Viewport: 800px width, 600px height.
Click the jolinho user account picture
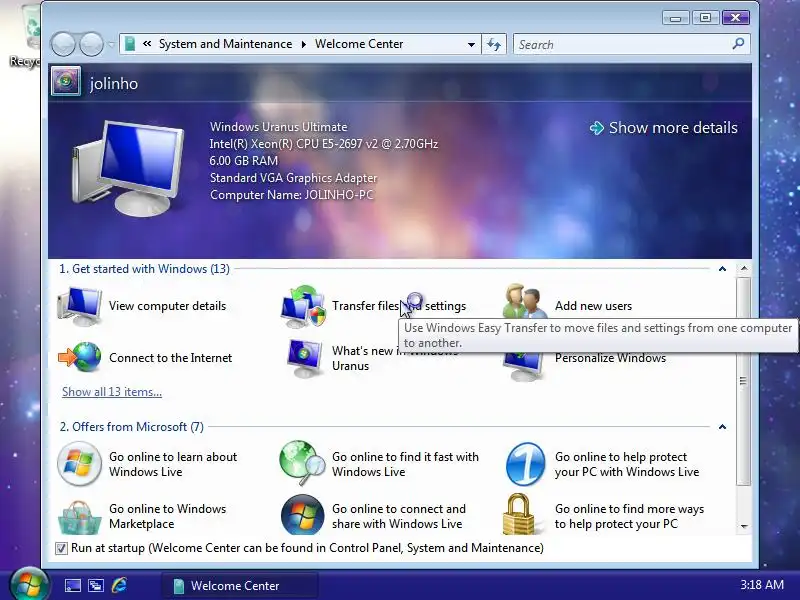pyautogui.click(x=66, y=81)
